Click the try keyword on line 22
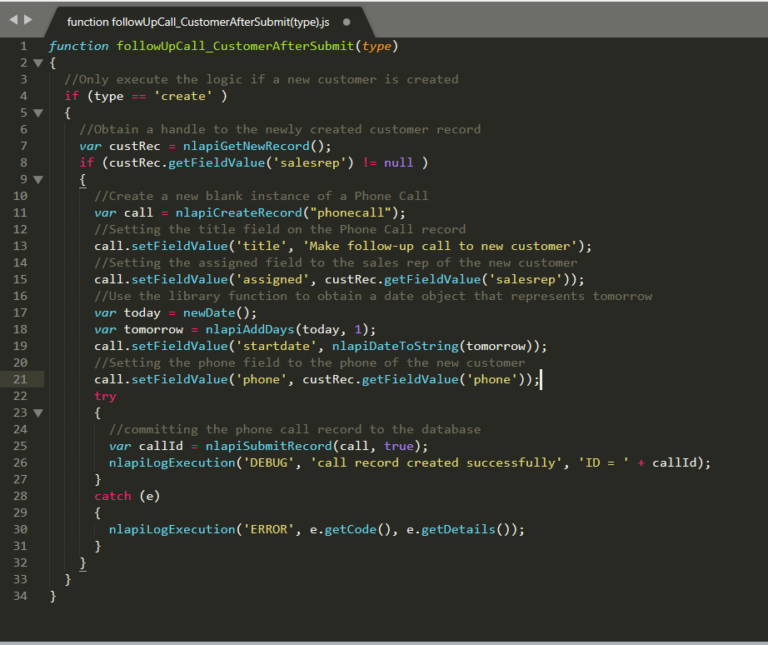Image resolution: width=768 pixels, height=645 pixels. tap(105, 396)
